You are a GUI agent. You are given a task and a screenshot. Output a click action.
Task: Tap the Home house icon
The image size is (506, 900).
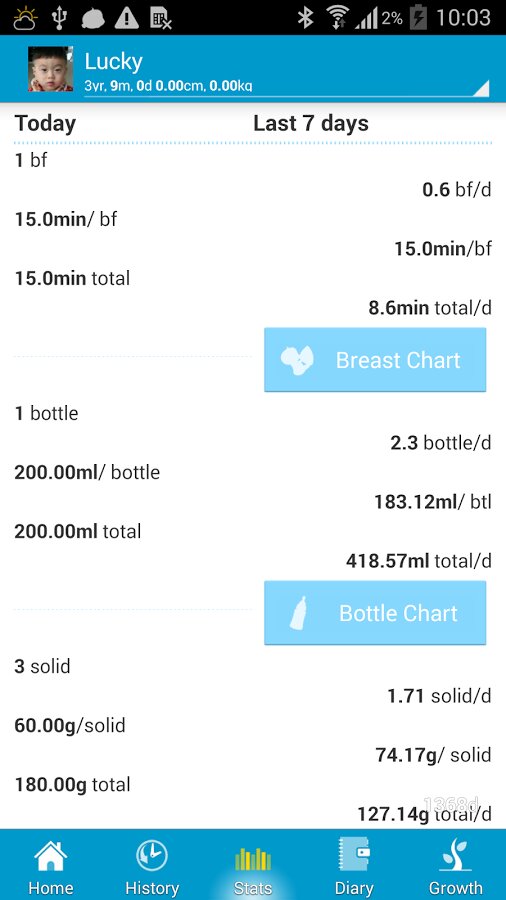[50, 856]
